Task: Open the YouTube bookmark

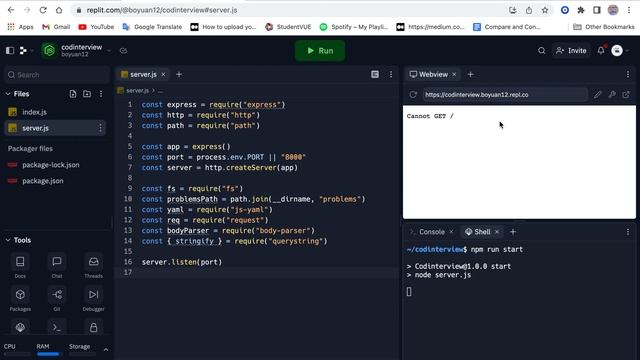Action: [x=96, y=27]
